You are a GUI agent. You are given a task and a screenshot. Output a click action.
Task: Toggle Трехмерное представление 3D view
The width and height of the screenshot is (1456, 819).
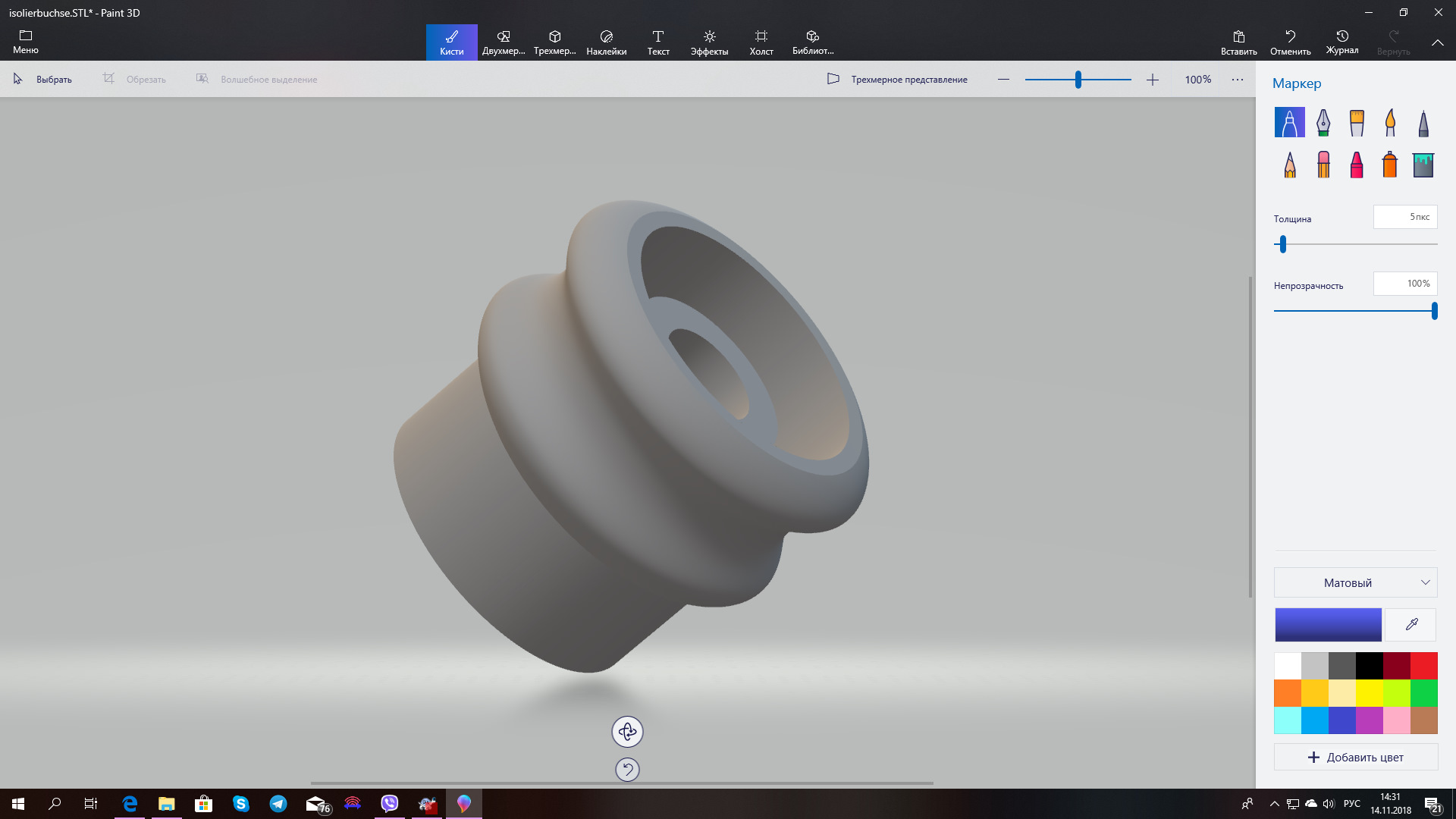pyautogui.click(x=897, y=79)
